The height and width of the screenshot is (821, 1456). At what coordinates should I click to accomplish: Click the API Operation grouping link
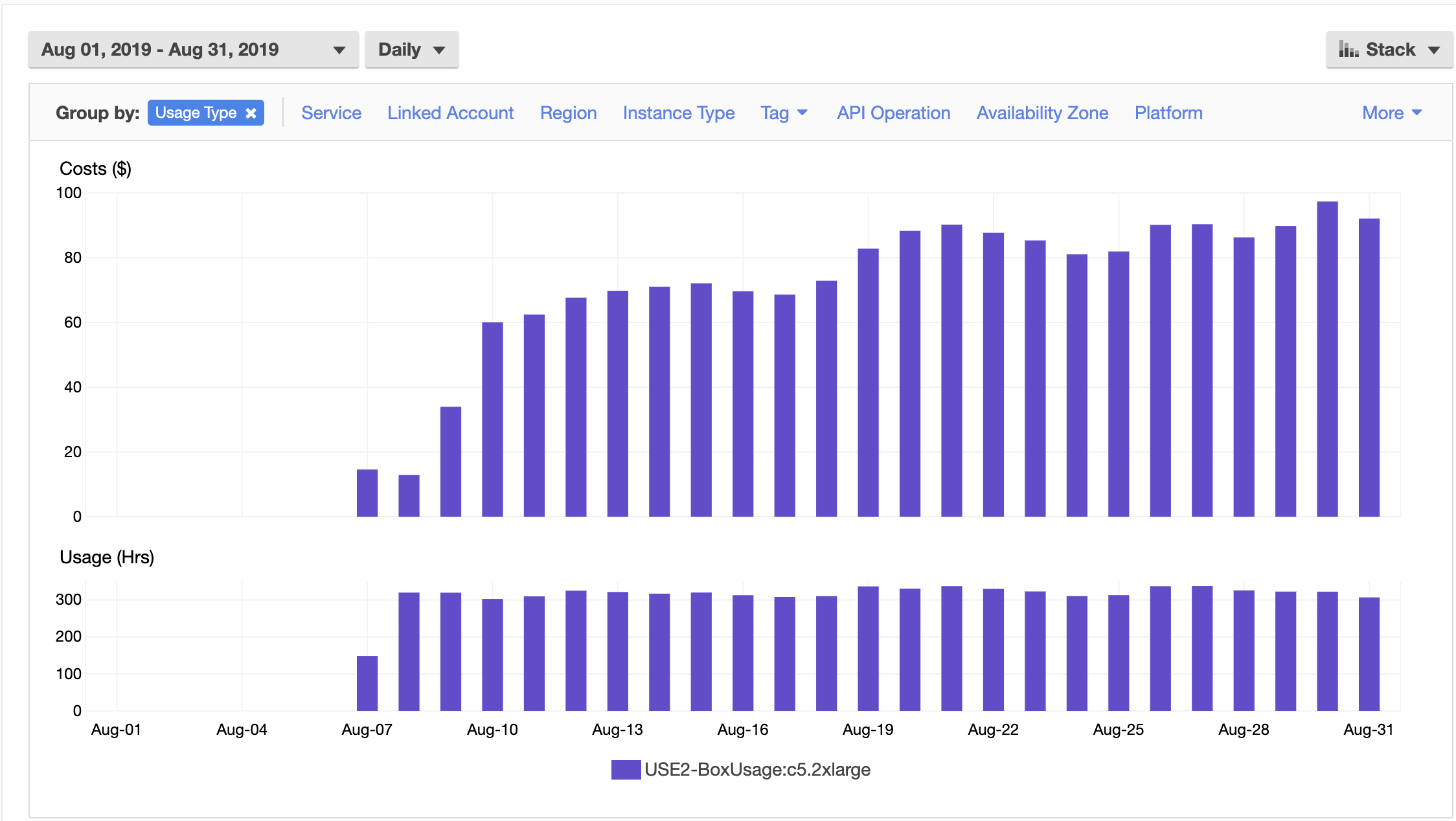click(x=893, y=112)
